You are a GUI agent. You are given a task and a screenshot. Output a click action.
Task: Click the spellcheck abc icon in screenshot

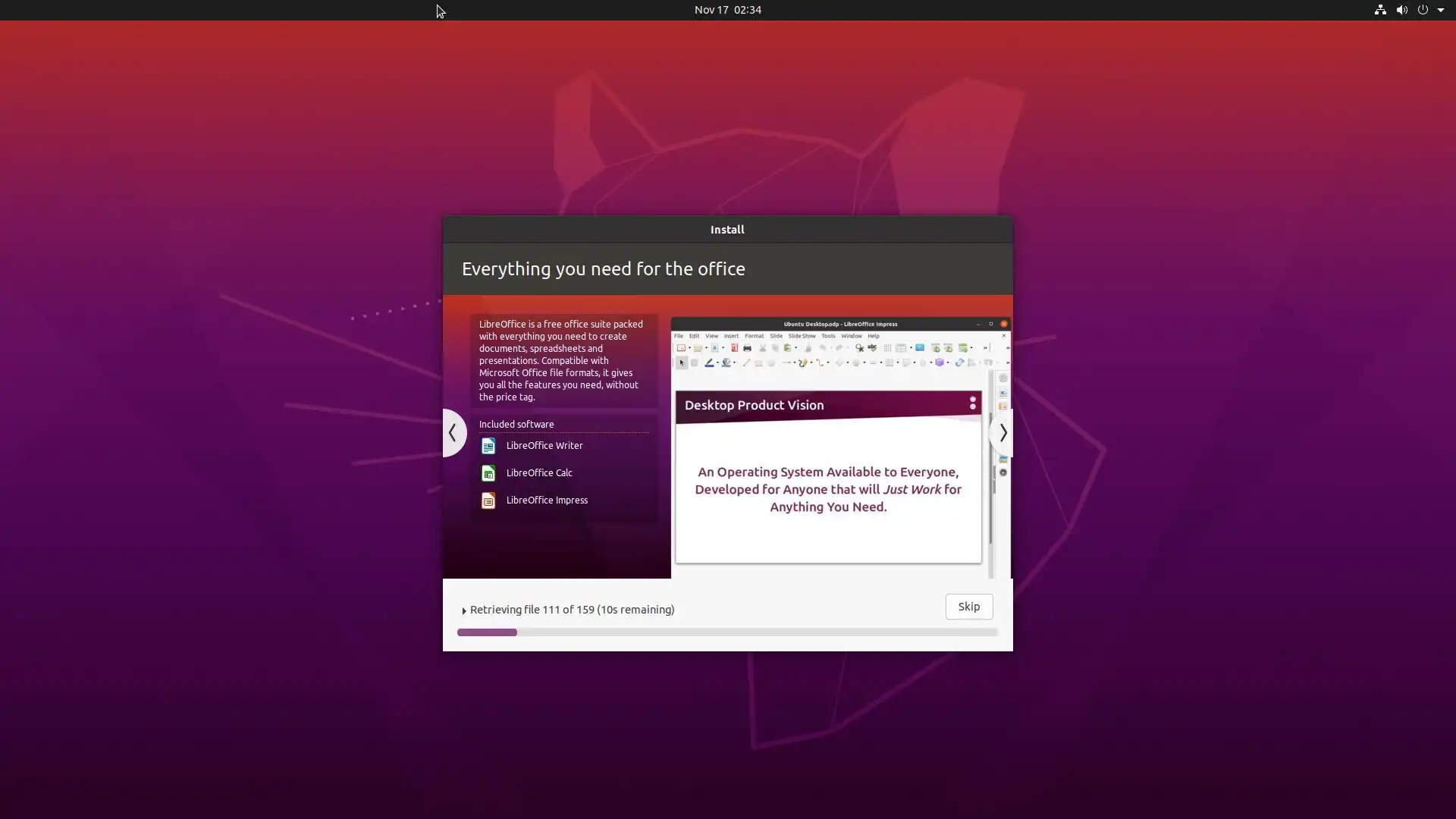pyautogui.click(x=872, y=348)
